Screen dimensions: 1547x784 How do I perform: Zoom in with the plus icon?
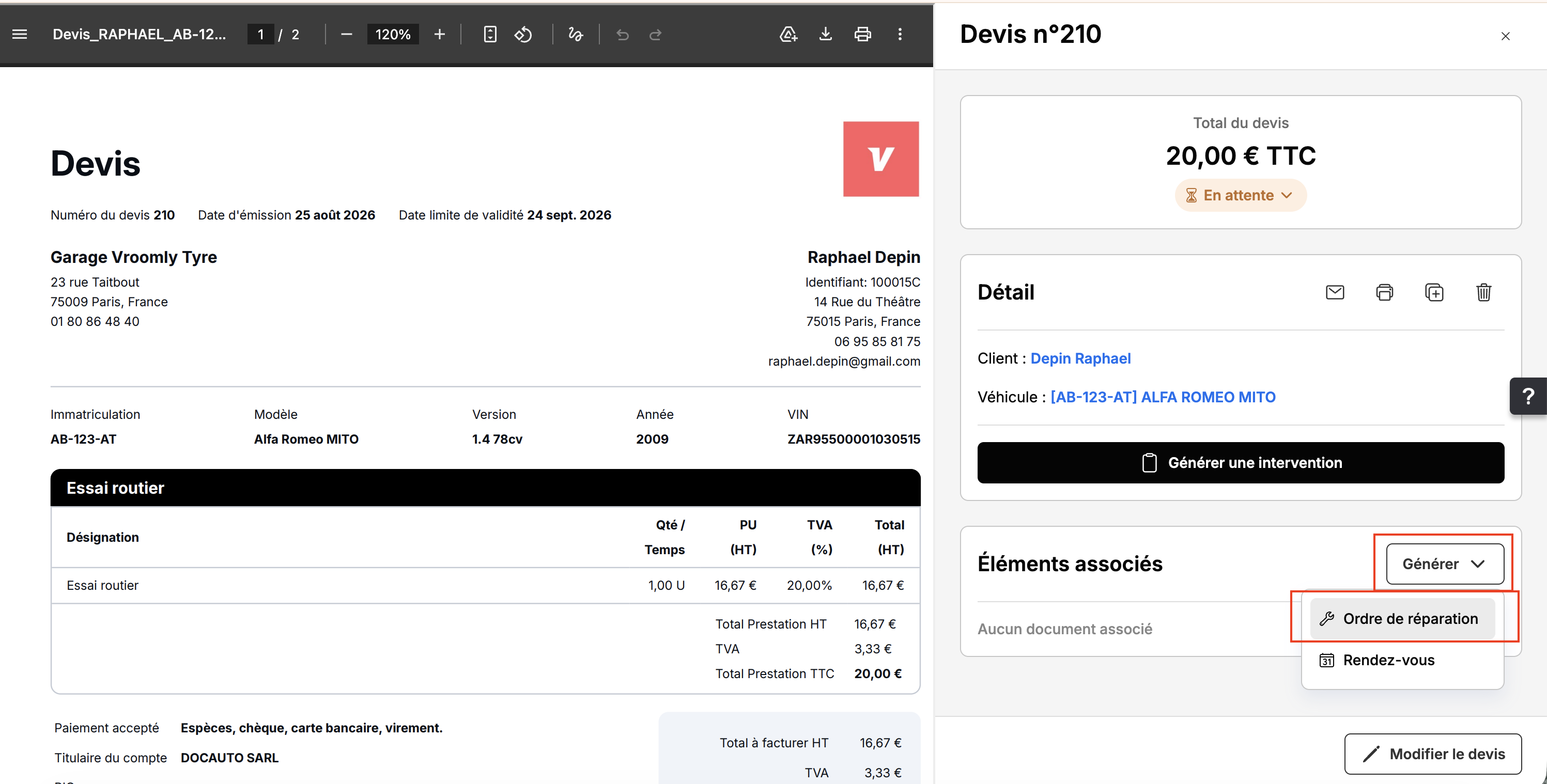click(x=440, y=34)
